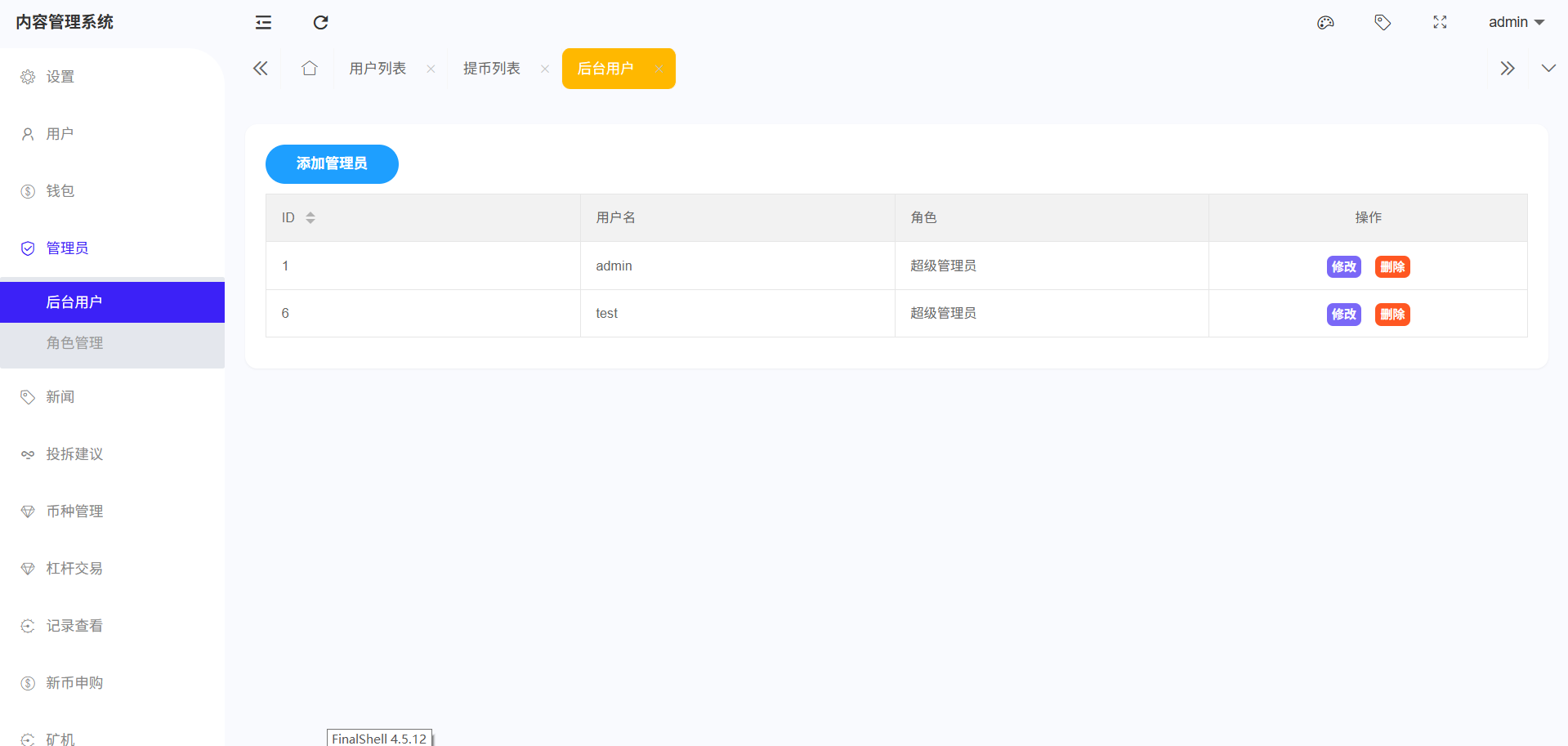Click the tag icon in the header
Viewport: 1568px width, 746px height.
pyautogui.click(x=1383, y=22)
